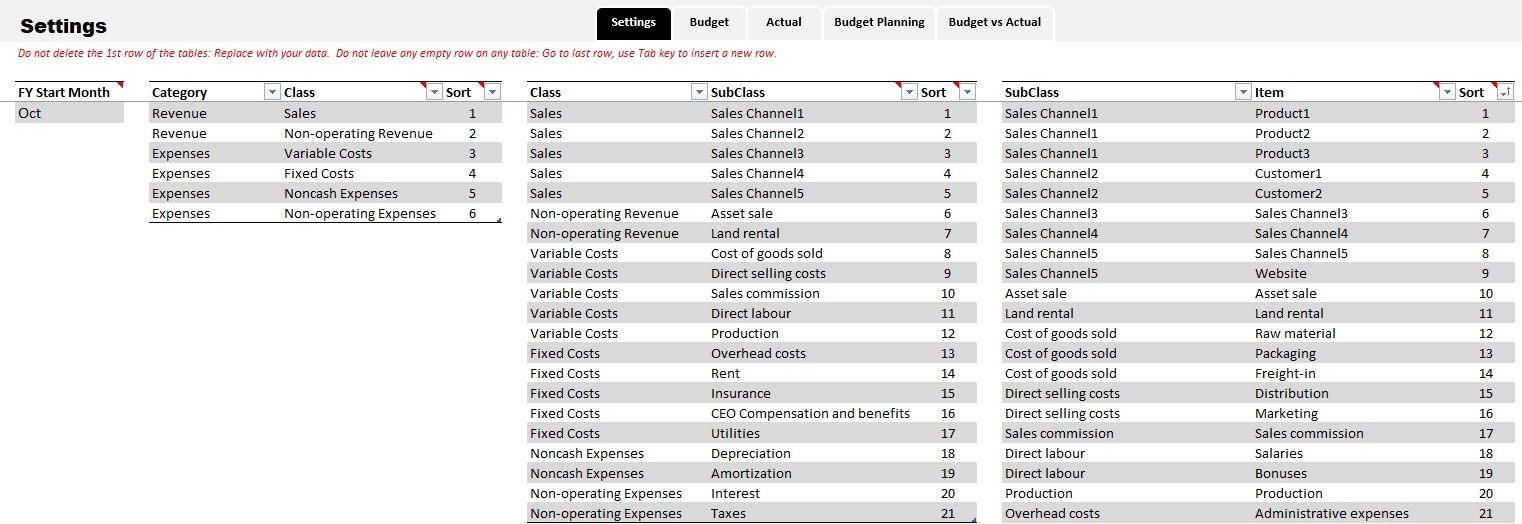Select the red instruction note text

pos(397,54)
